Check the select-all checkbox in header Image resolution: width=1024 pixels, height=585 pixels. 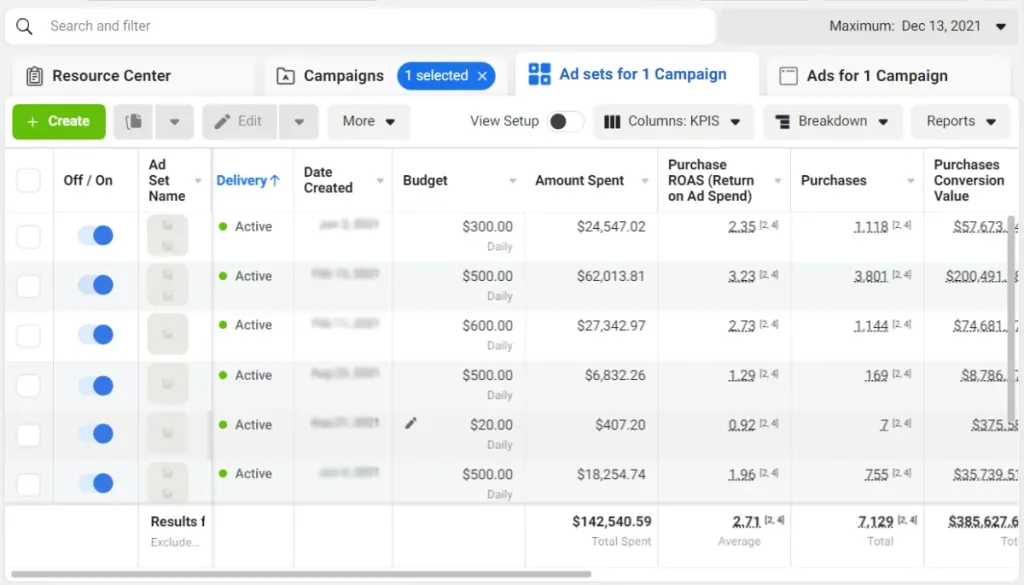[x=28, y=181]
